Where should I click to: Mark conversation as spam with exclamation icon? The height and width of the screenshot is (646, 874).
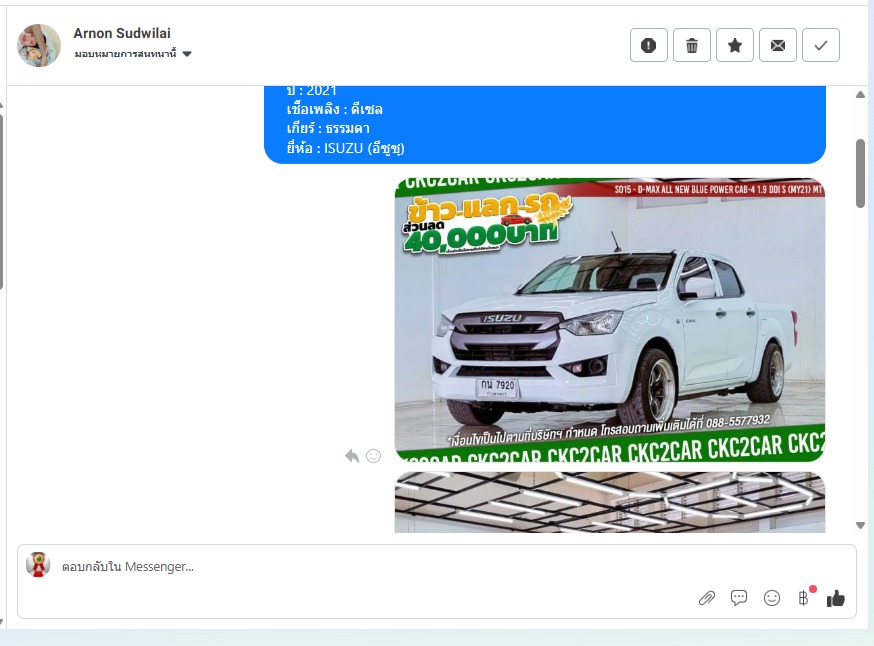click(648, 45)
